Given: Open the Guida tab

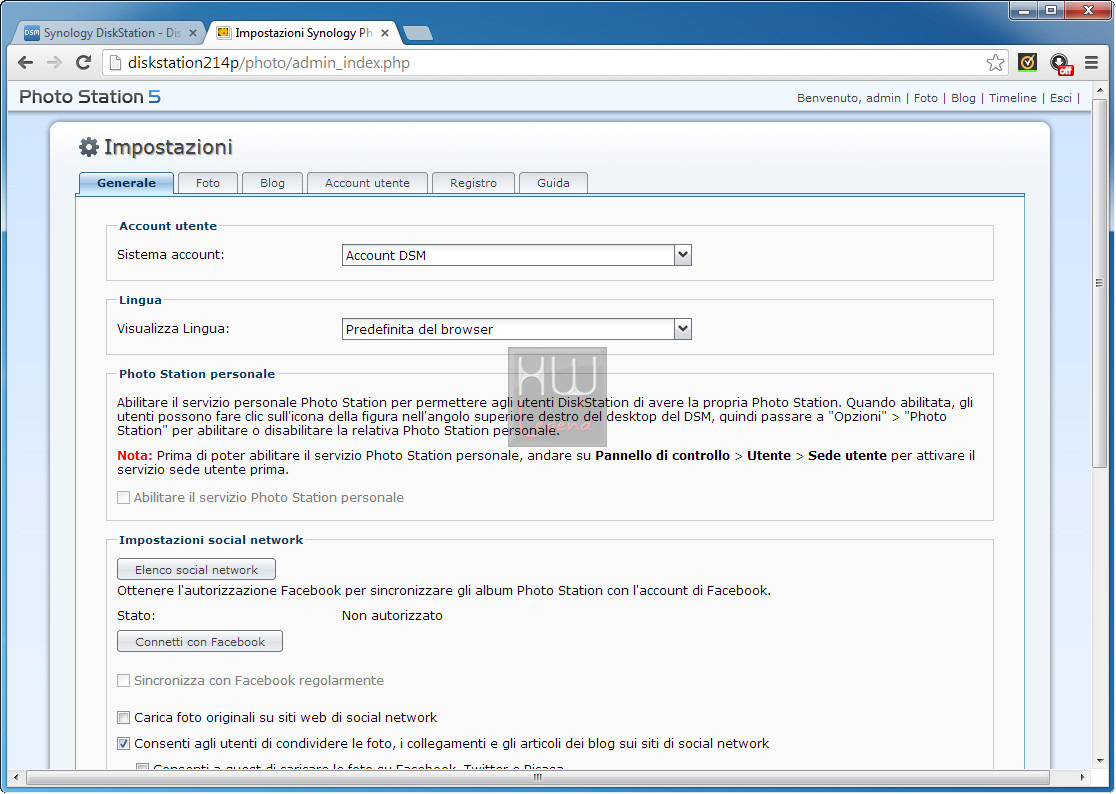Looking at the screenshot, I should 553,183.
